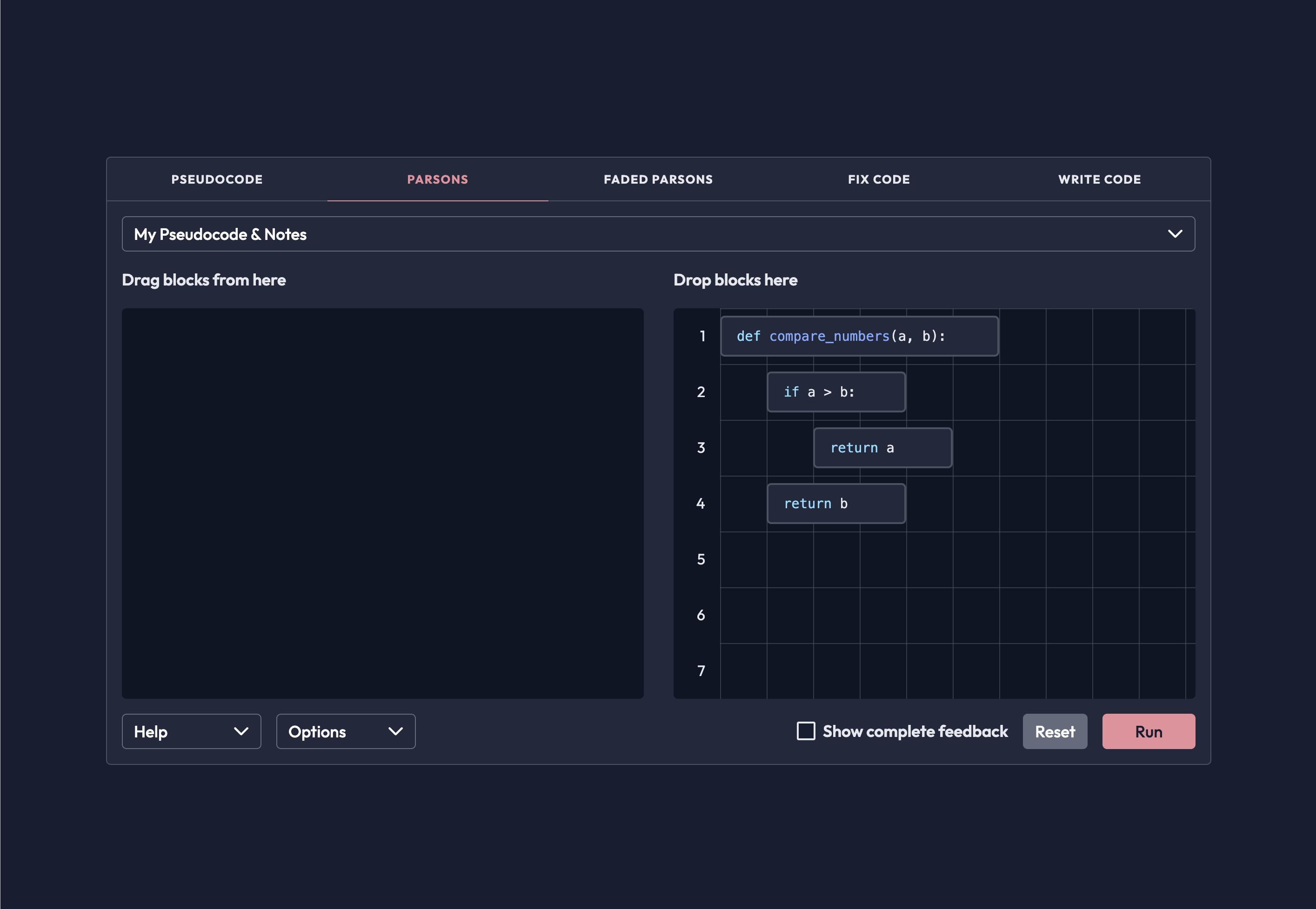Select the def compare_numbers(a, b): block
1316x909 pixels.
pyautogui.click(x=859, y=337)
